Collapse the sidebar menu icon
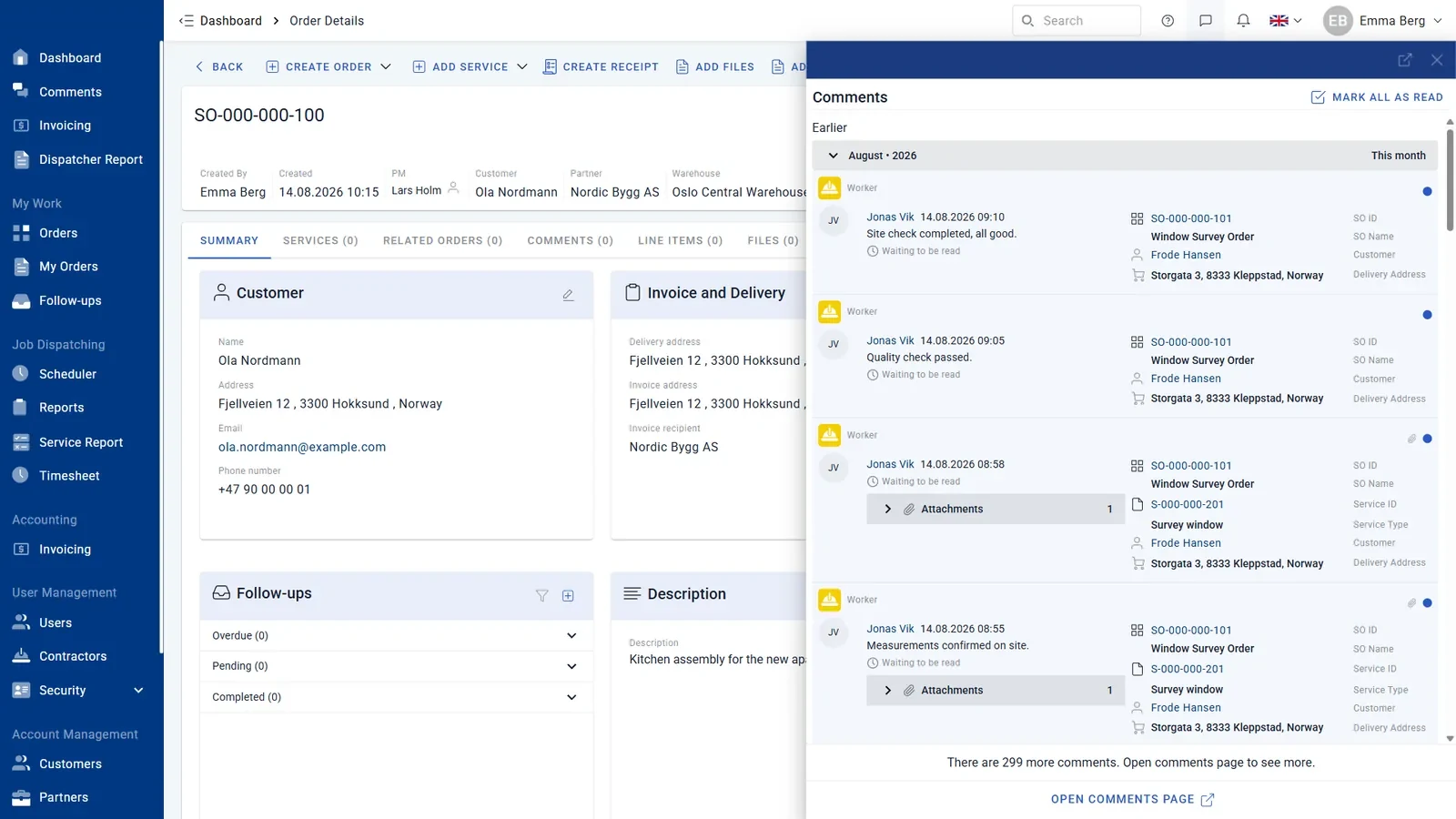The width and height of the screenshot is (1456, 819). pos(186,21)
